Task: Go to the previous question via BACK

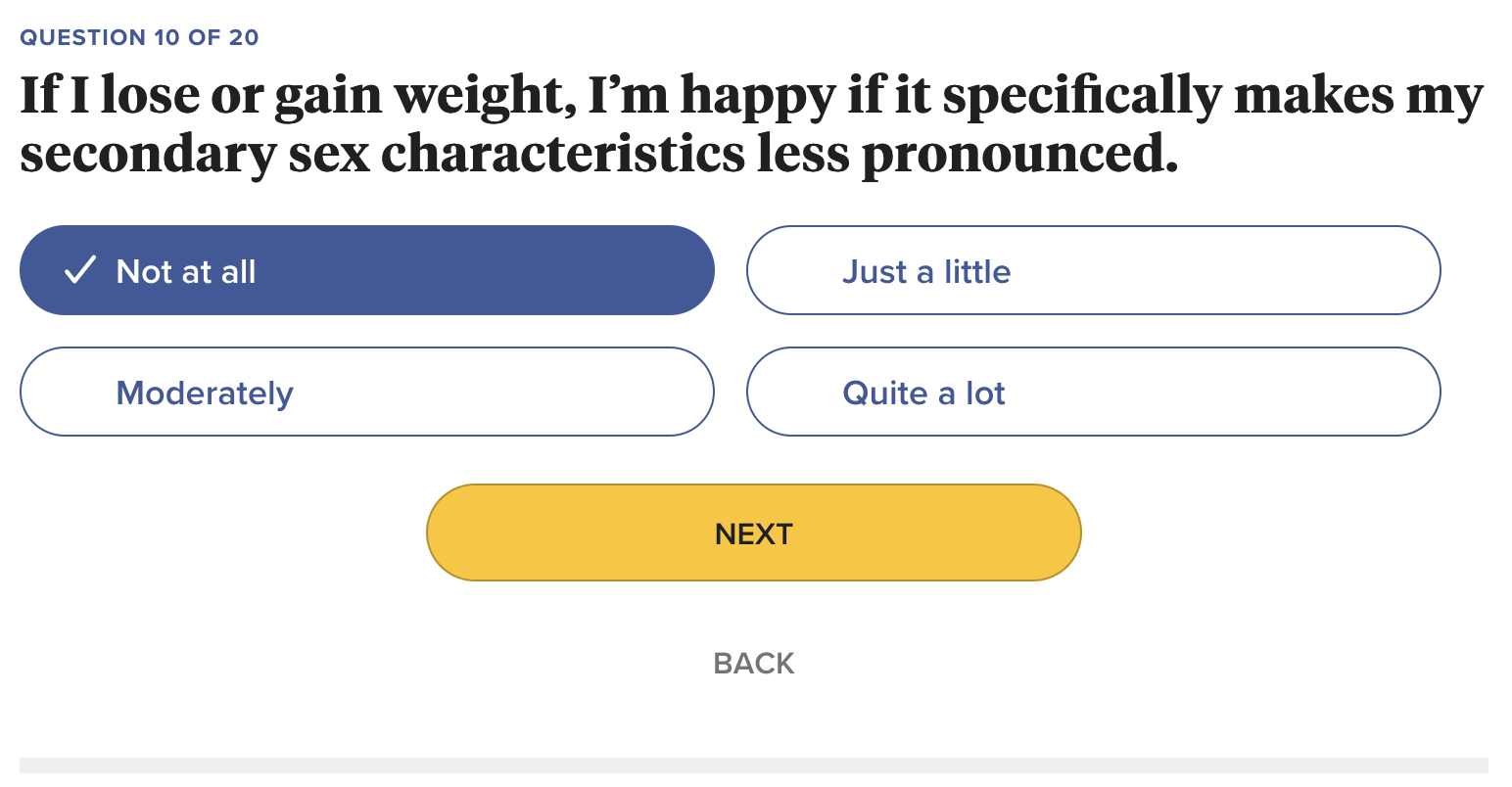Action: (753, 664)
